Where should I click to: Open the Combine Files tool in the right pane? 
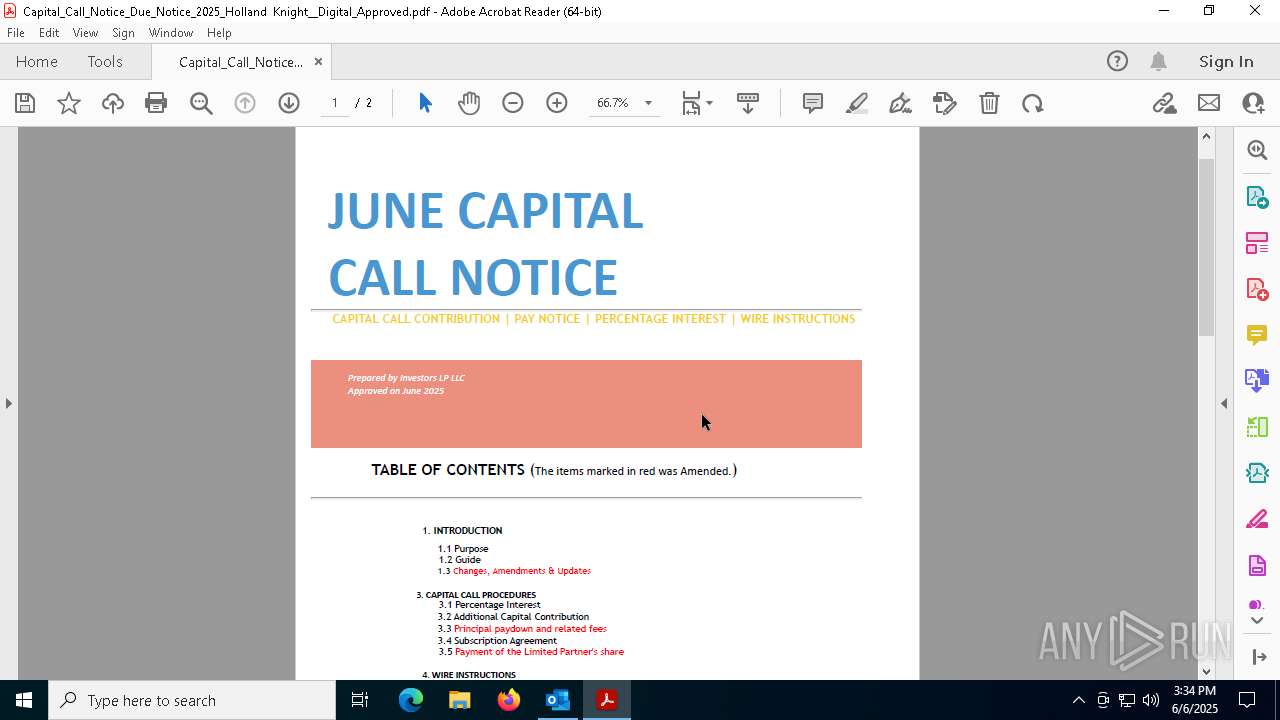[1257, 381]
